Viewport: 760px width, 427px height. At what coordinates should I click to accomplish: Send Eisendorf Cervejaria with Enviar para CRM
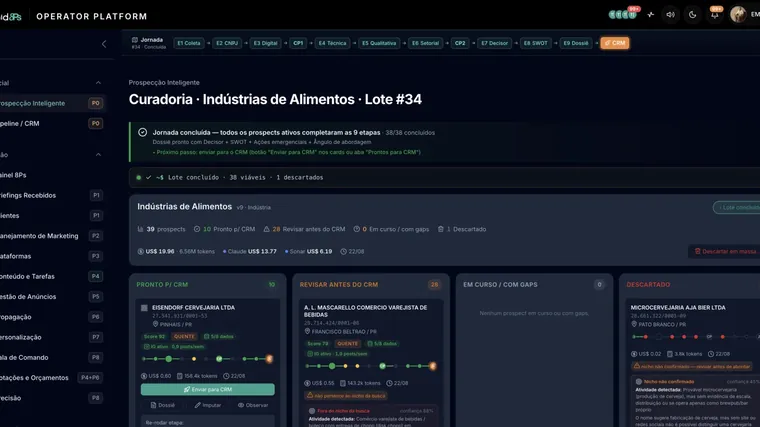click(x=207, y=389)
